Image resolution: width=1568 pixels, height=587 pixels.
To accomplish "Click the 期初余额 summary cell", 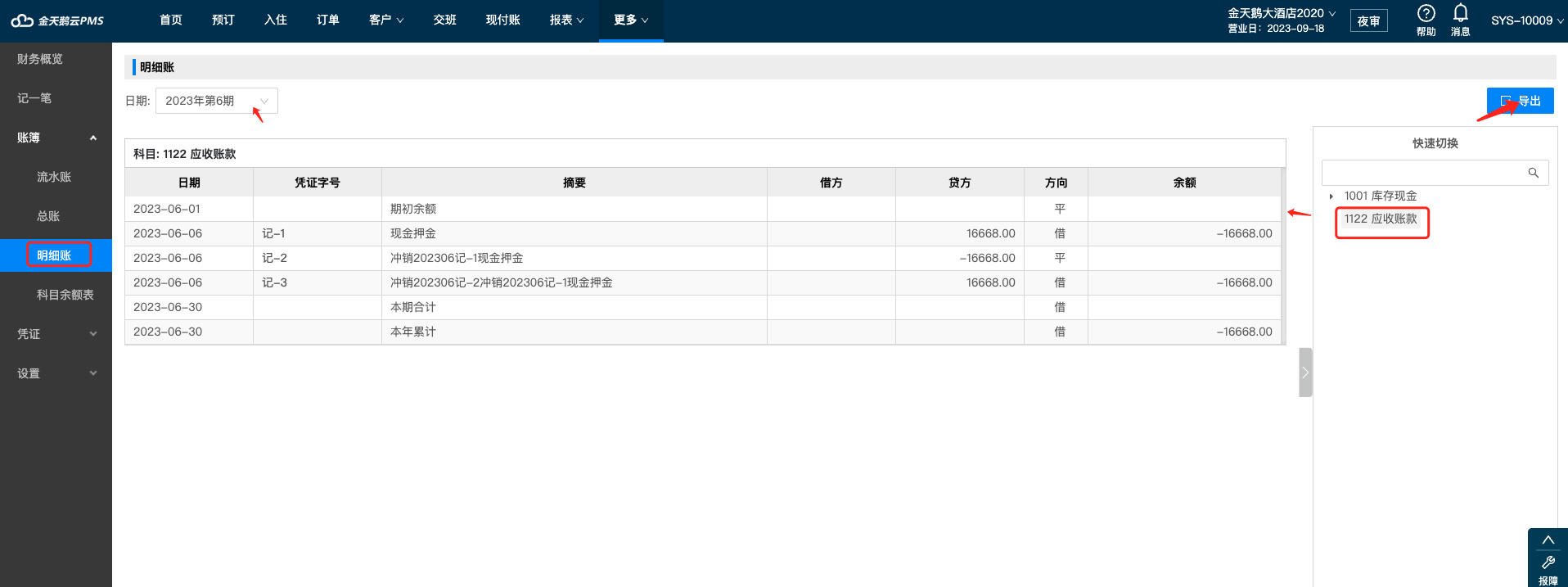I will click(574, 209).
